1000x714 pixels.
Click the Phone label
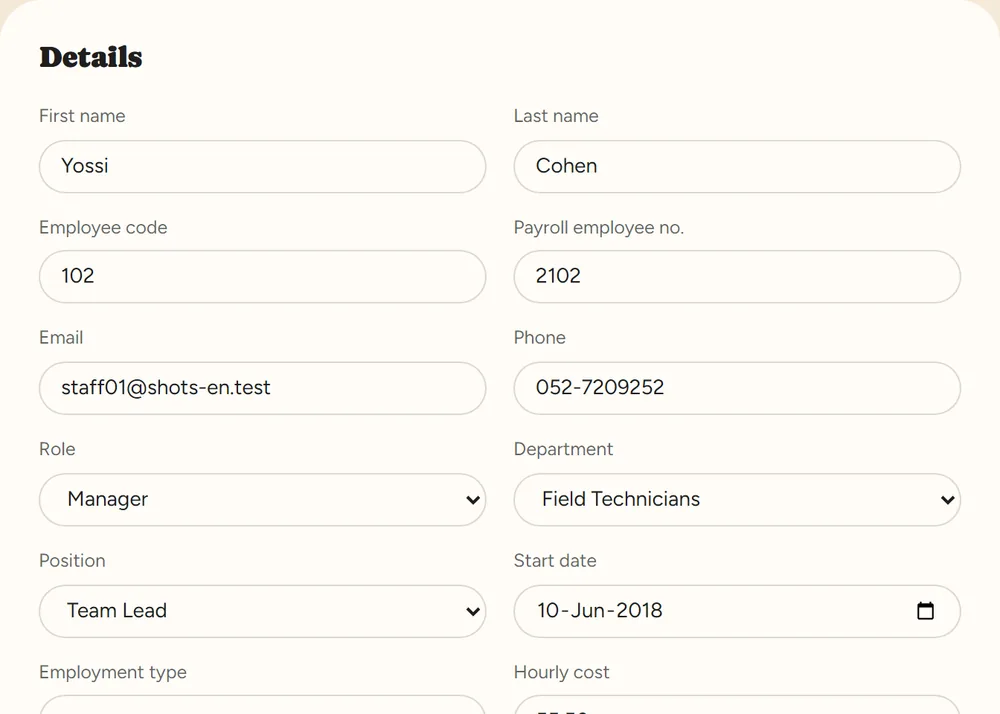[540, 337]
